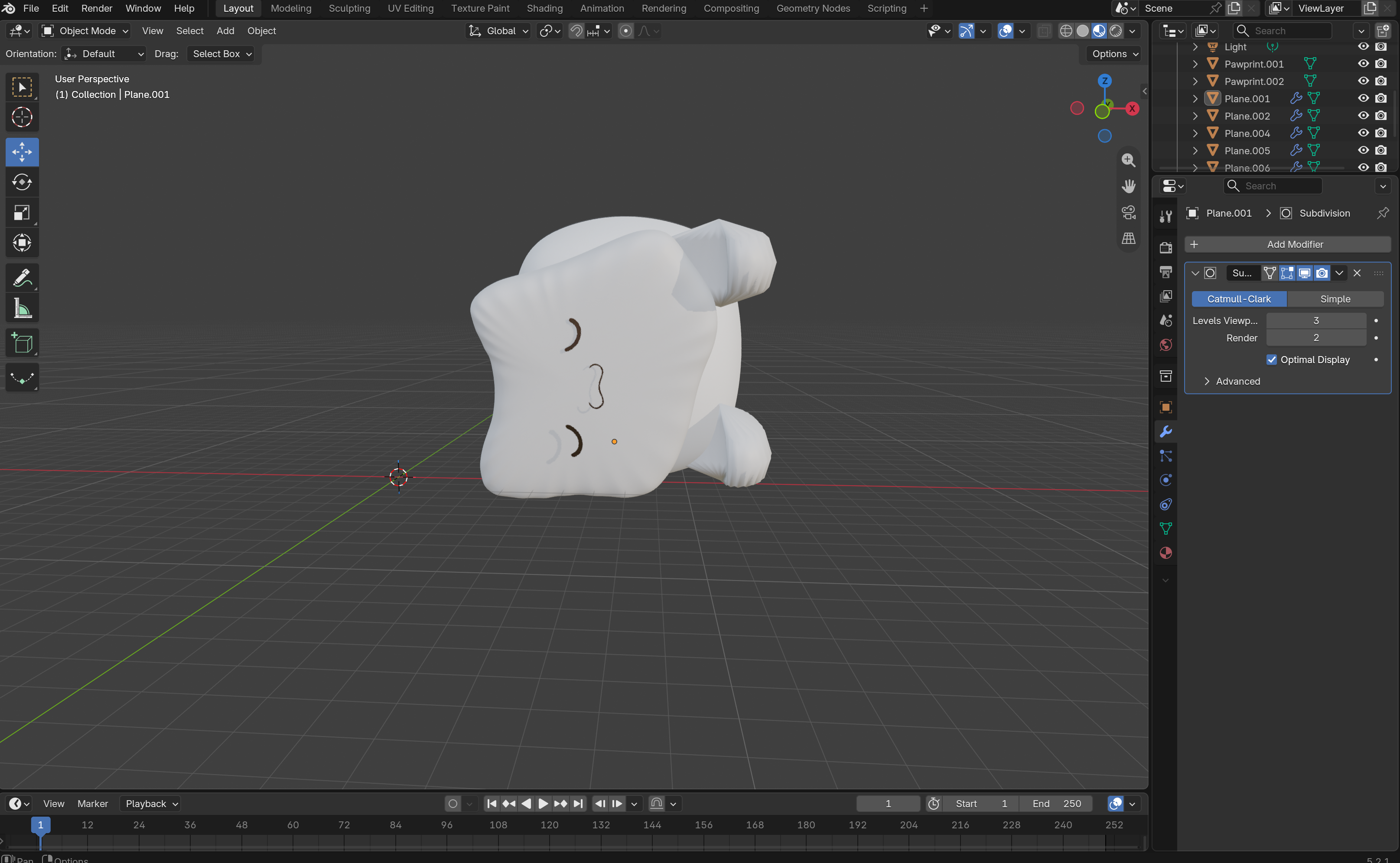Disable Plane.002 in renders camera icon
Image resolution: width=1400 pixels, height=863 pixels.
1380,115
